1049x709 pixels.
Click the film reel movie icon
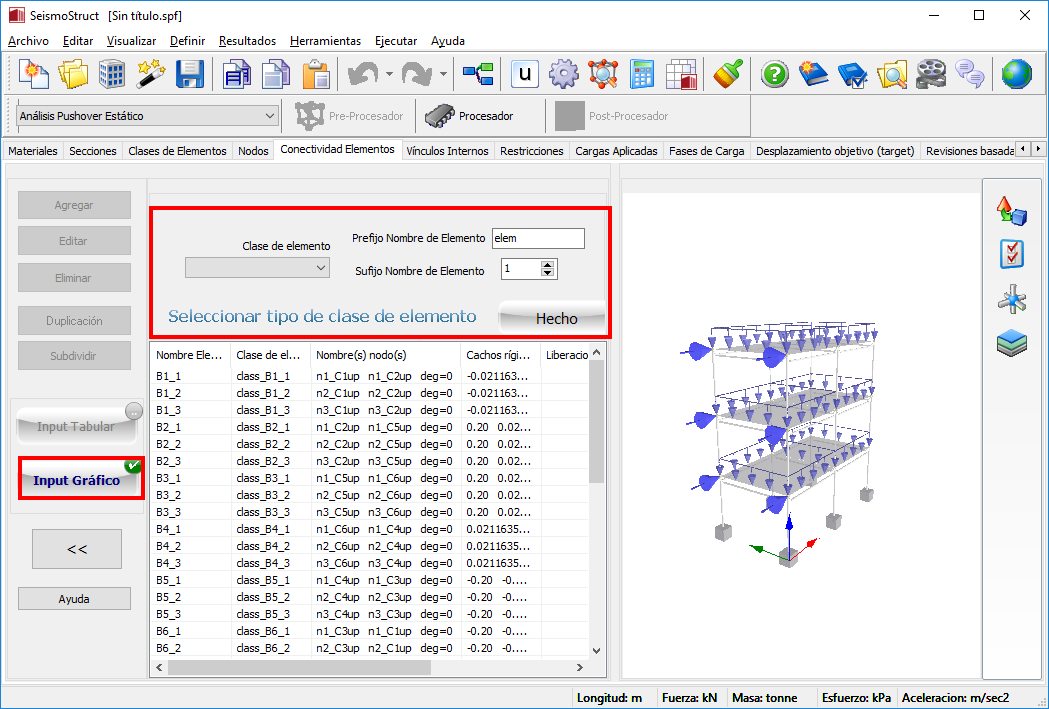pyautogui.click(x=930, y=74)
